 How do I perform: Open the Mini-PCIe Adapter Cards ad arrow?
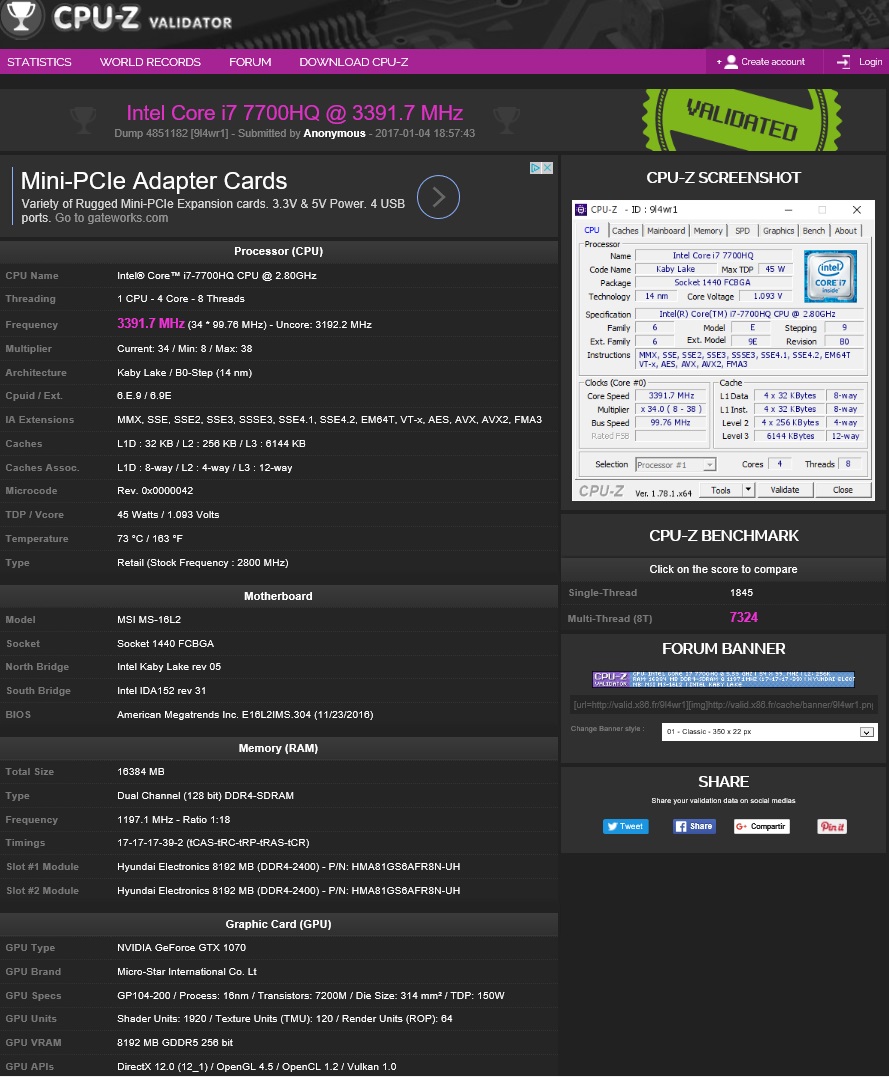click(438, 197)
